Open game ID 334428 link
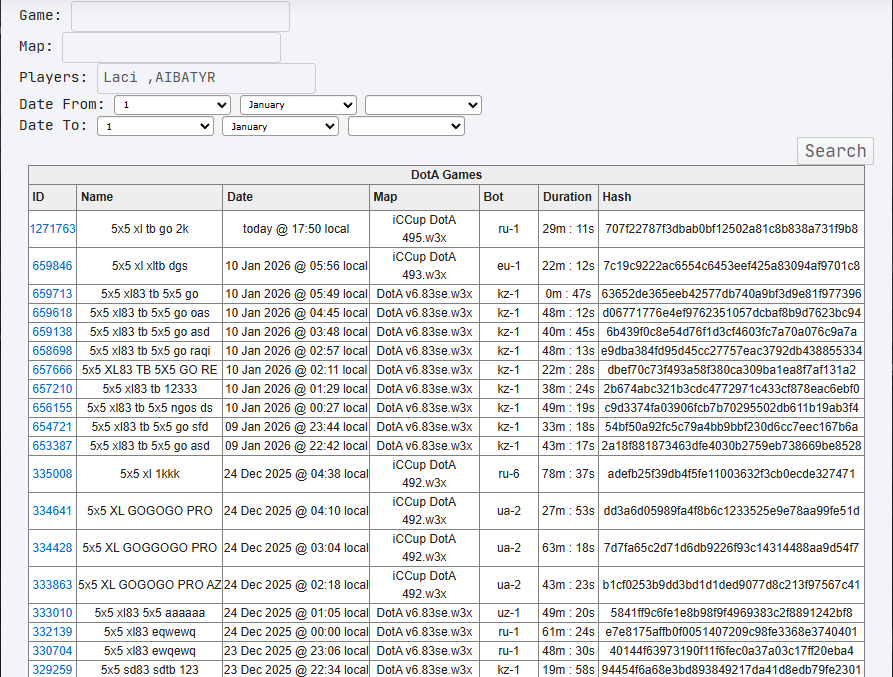Viewport: 893px width, 677px height. (52, 548)
